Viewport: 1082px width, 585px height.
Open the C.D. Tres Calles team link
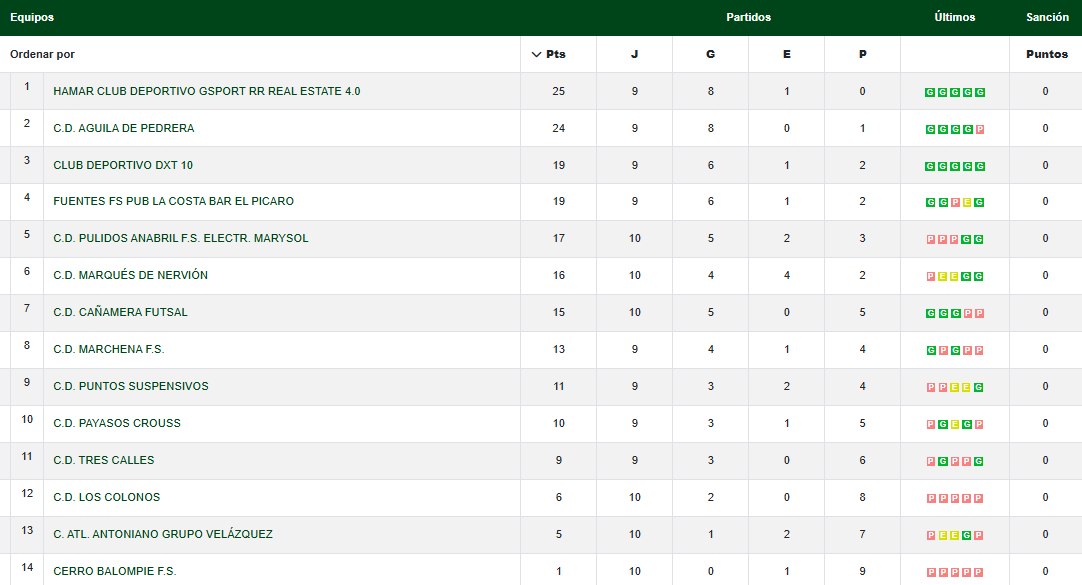click(x=103, y=460)
